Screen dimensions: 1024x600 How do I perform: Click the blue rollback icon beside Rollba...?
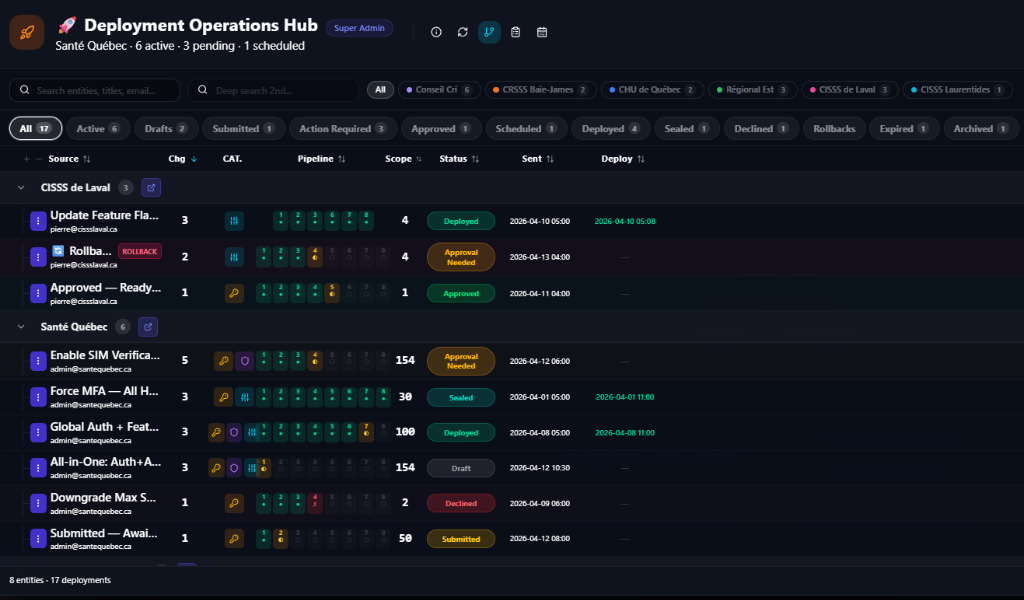pos(58,251)
